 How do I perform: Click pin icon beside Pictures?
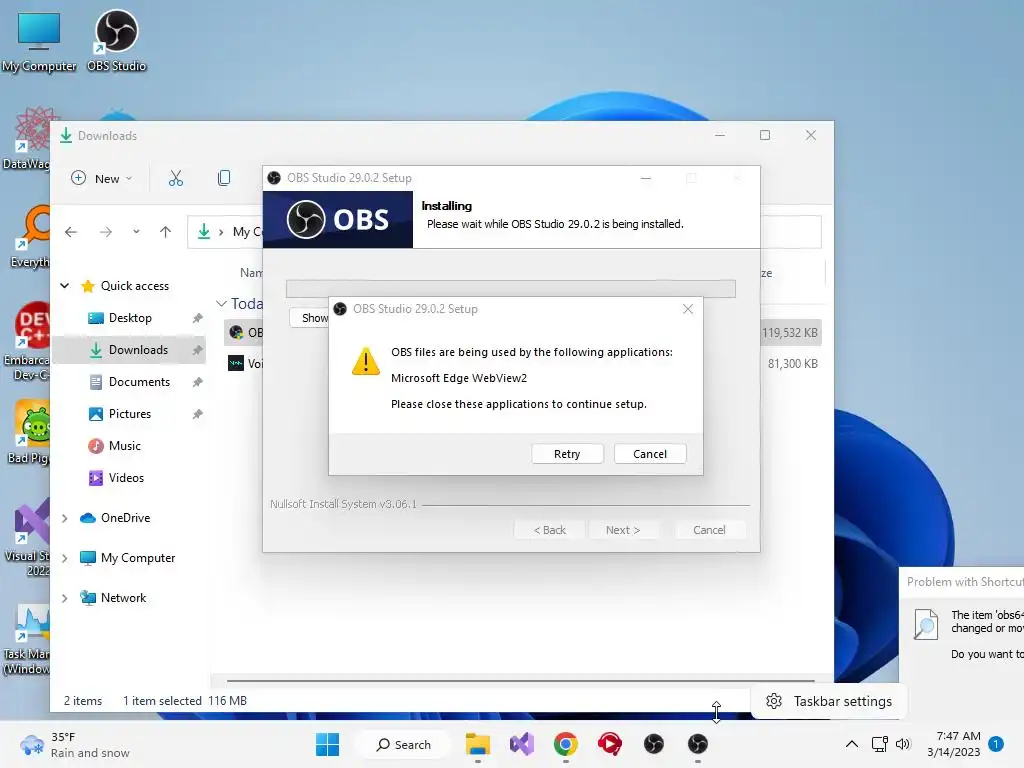pos(197,414)
